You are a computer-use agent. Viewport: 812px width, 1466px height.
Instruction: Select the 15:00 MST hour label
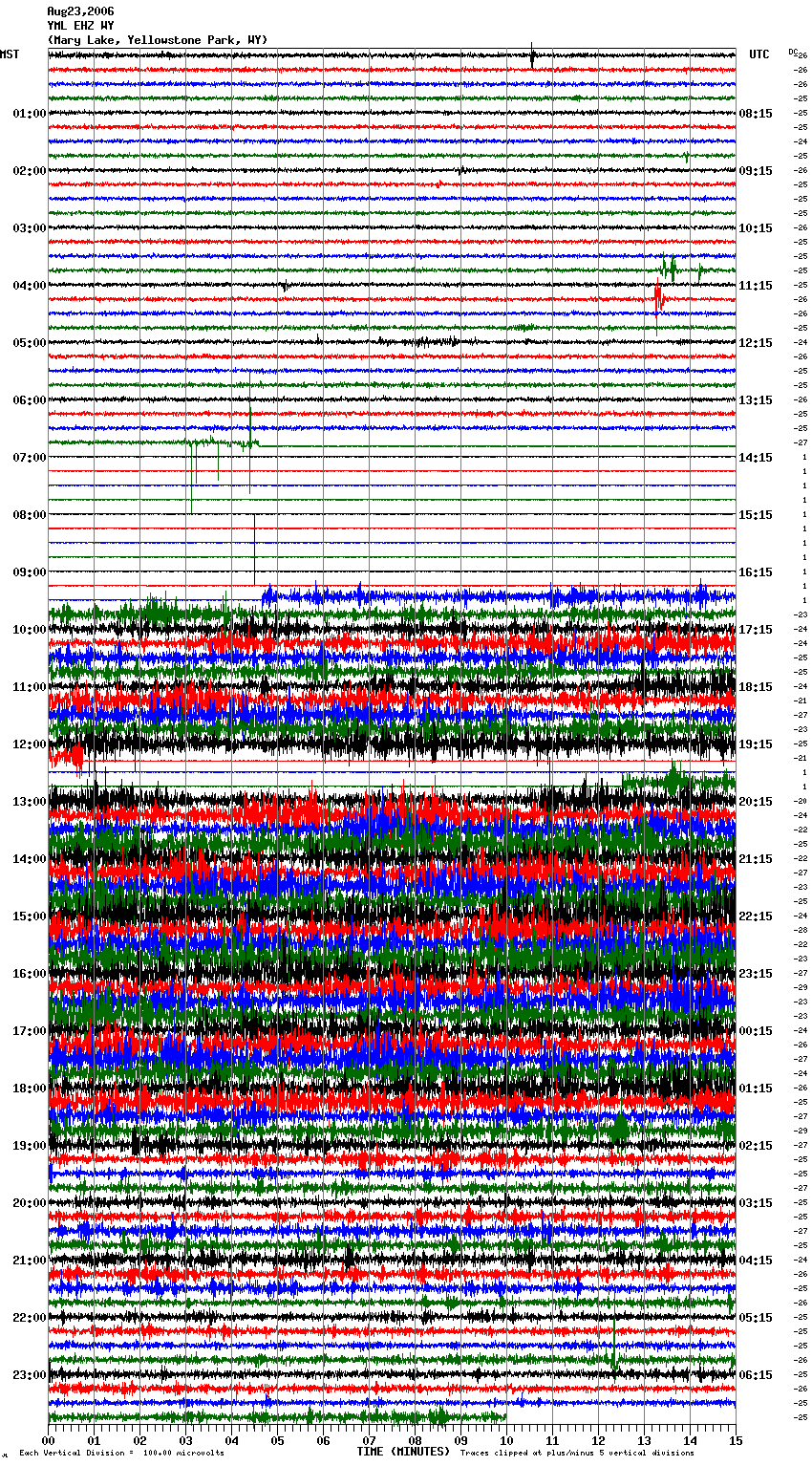pyautogui.click(x=30, y=916)
